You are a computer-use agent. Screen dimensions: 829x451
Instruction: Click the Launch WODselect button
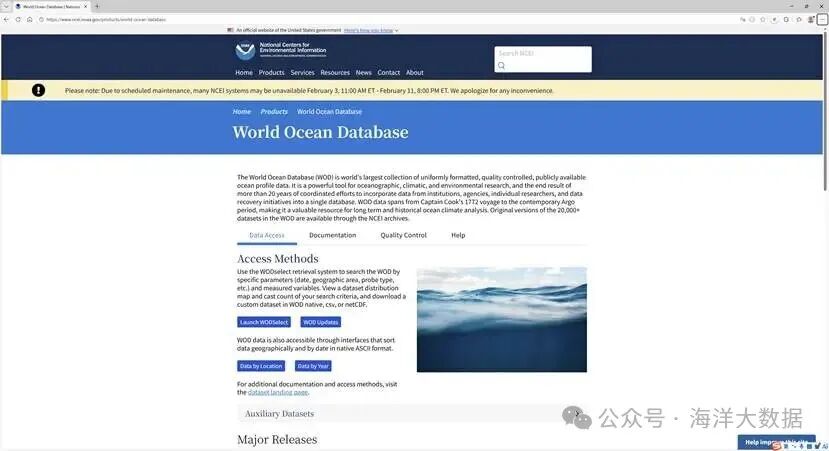pyautogui.click(x=264, y=322)
